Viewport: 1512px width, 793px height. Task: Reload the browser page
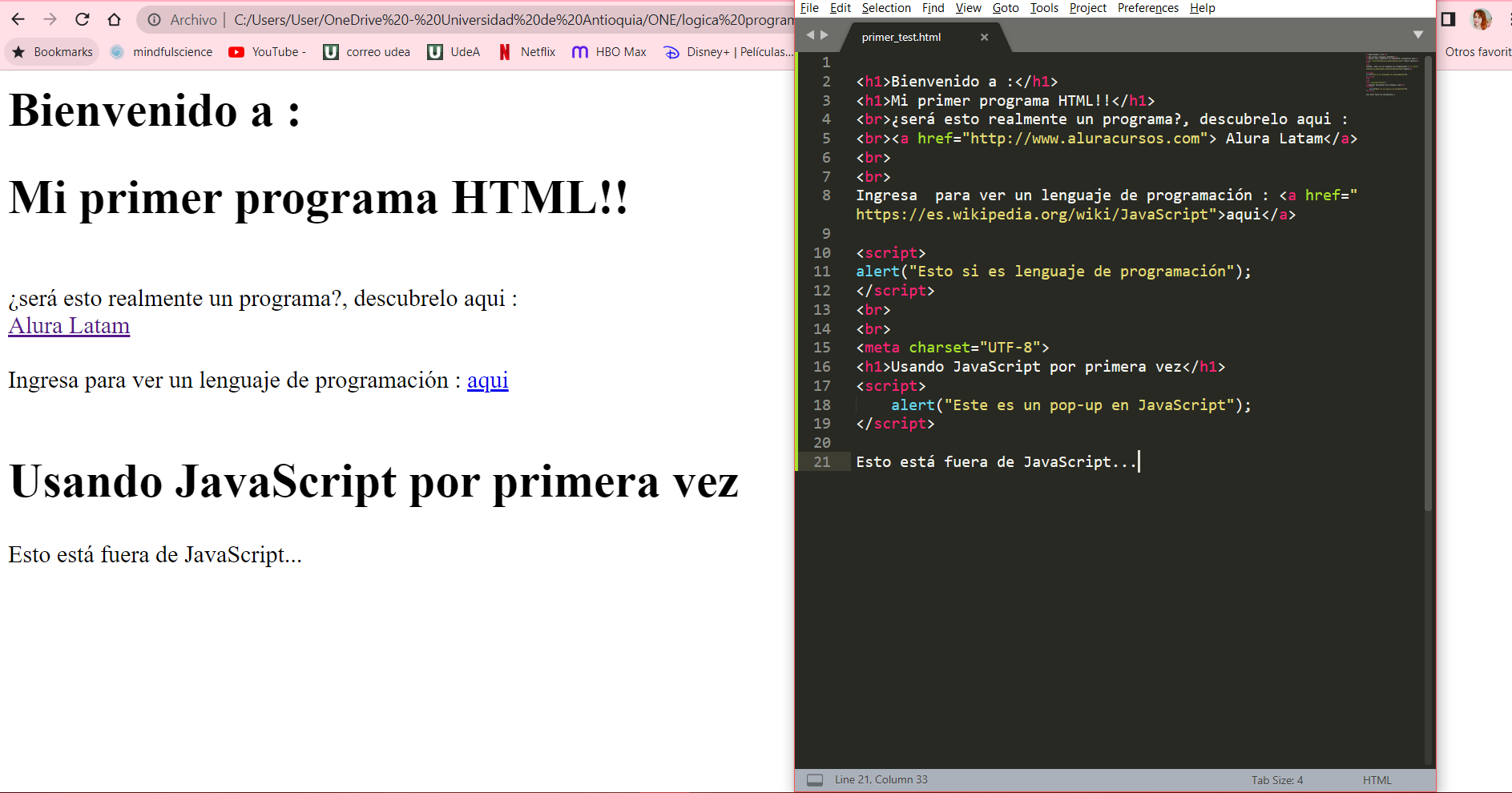point(82,19)
